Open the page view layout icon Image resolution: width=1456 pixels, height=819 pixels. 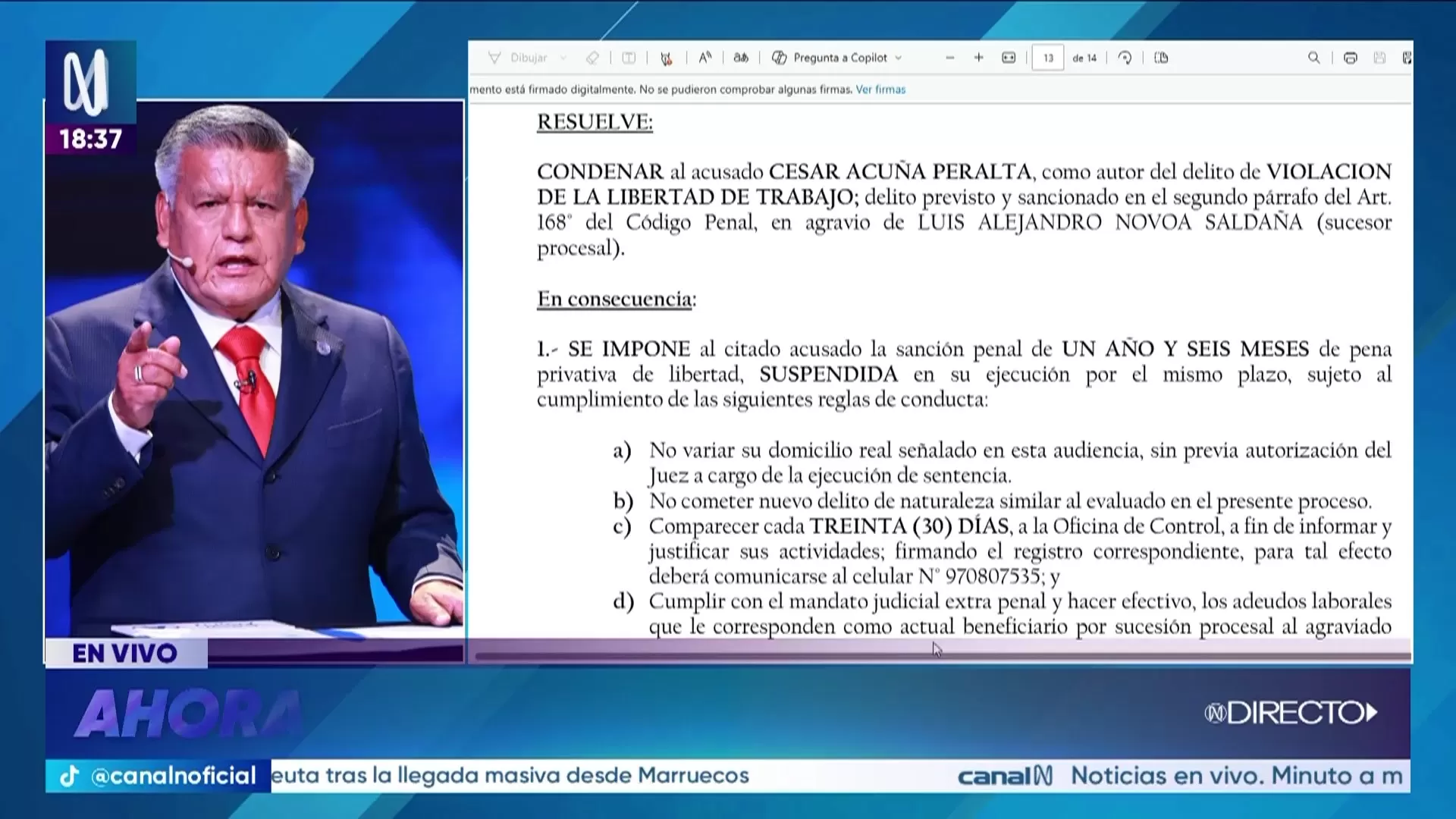(x=1161, y=58)
